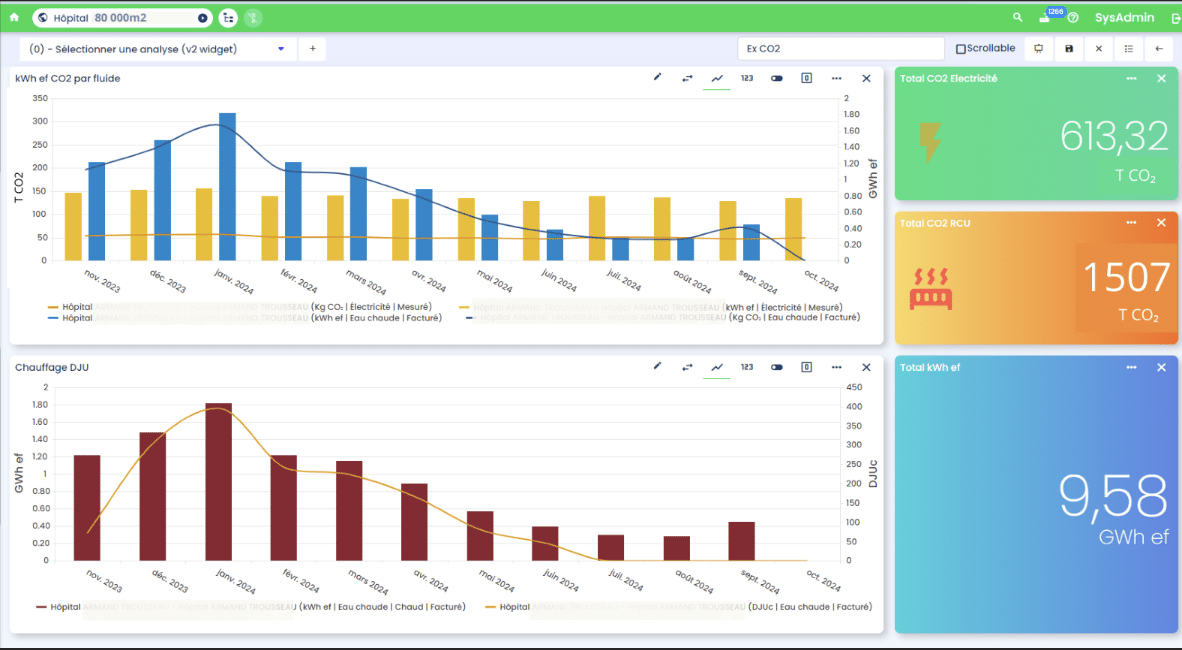Viewport: 1182px width, 650px height.
Task: Open the Sélectionner une analyse dropdown
Action: pos(281,48)
